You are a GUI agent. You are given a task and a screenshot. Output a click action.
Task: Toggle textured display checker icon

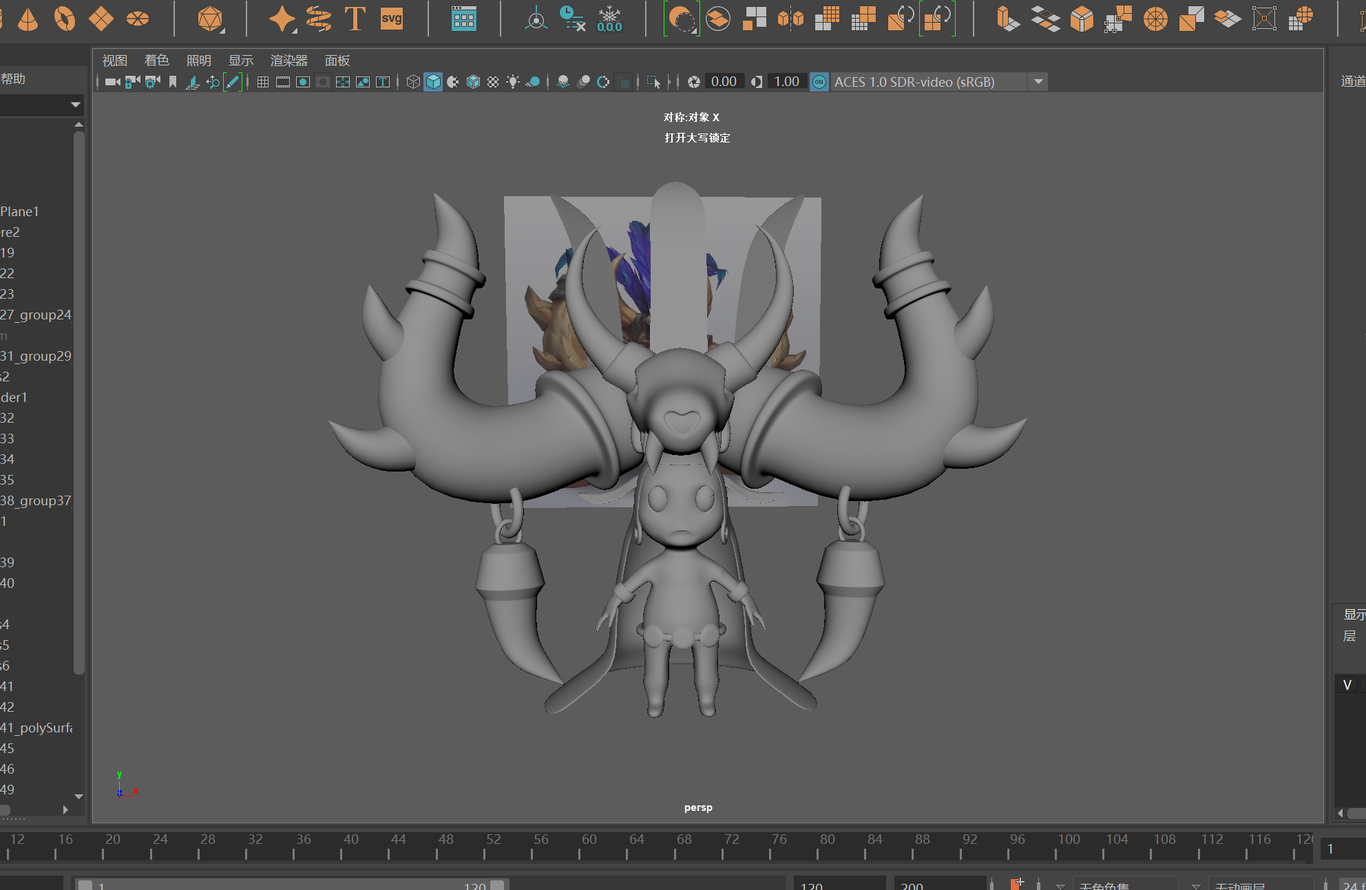coord(493,82)
